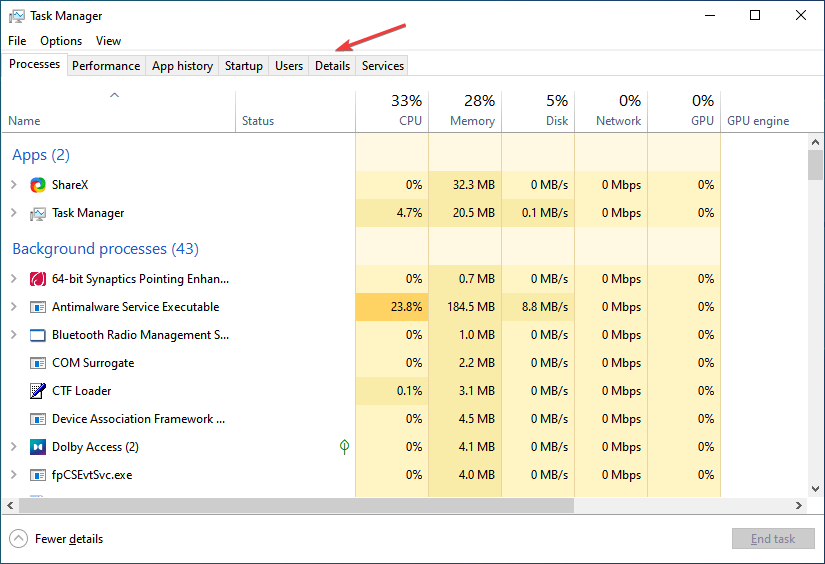Click the horizontal scrollbar thumb
The image size is (825, 564).
point(296,505)
